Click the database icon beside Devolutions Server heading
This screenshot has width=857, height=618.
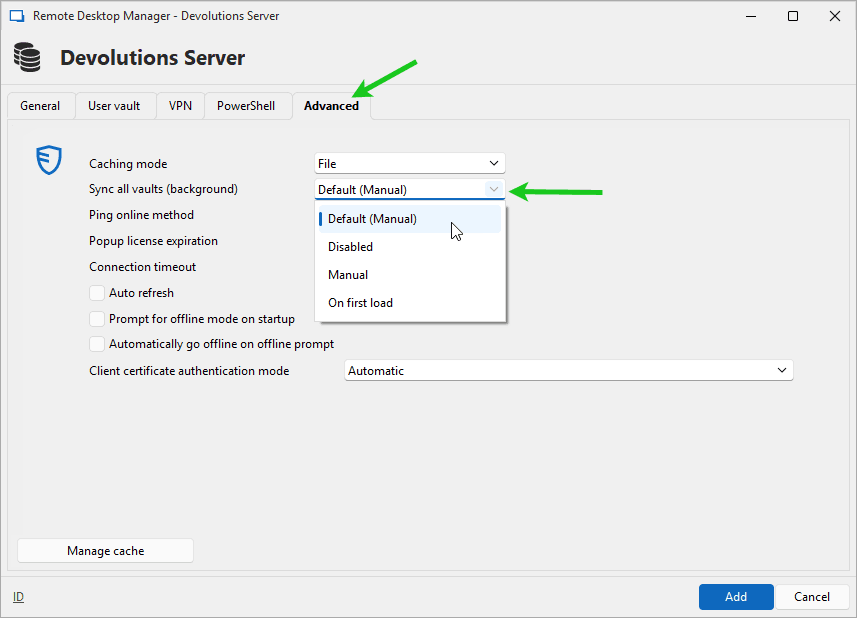(27, 57)
